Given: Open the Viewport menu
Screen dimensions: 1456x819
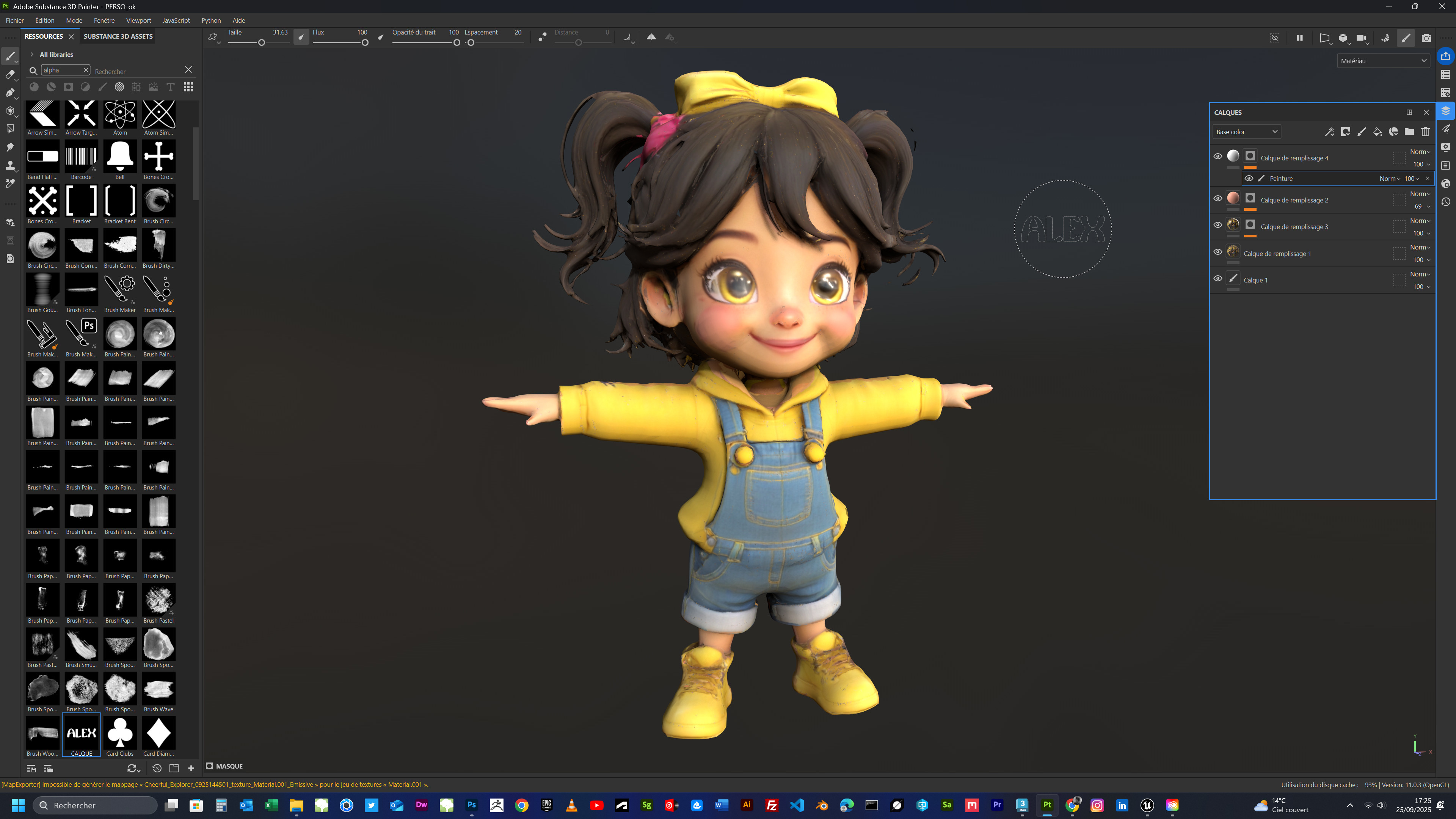Looking at the screenshot, I should pos(138,20).
